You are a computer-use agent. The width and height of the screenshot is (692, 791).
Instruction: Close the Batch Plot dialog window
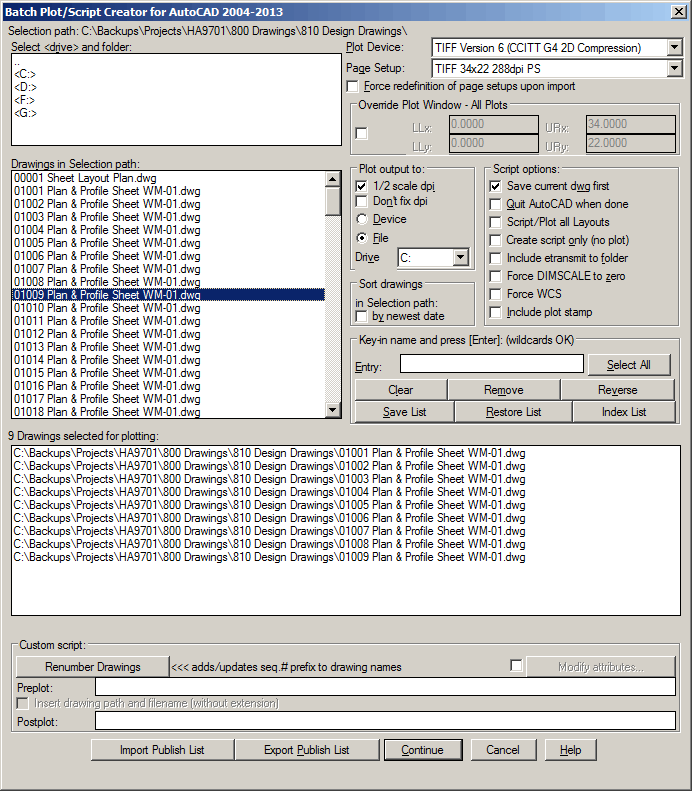[x=679, y=12]
